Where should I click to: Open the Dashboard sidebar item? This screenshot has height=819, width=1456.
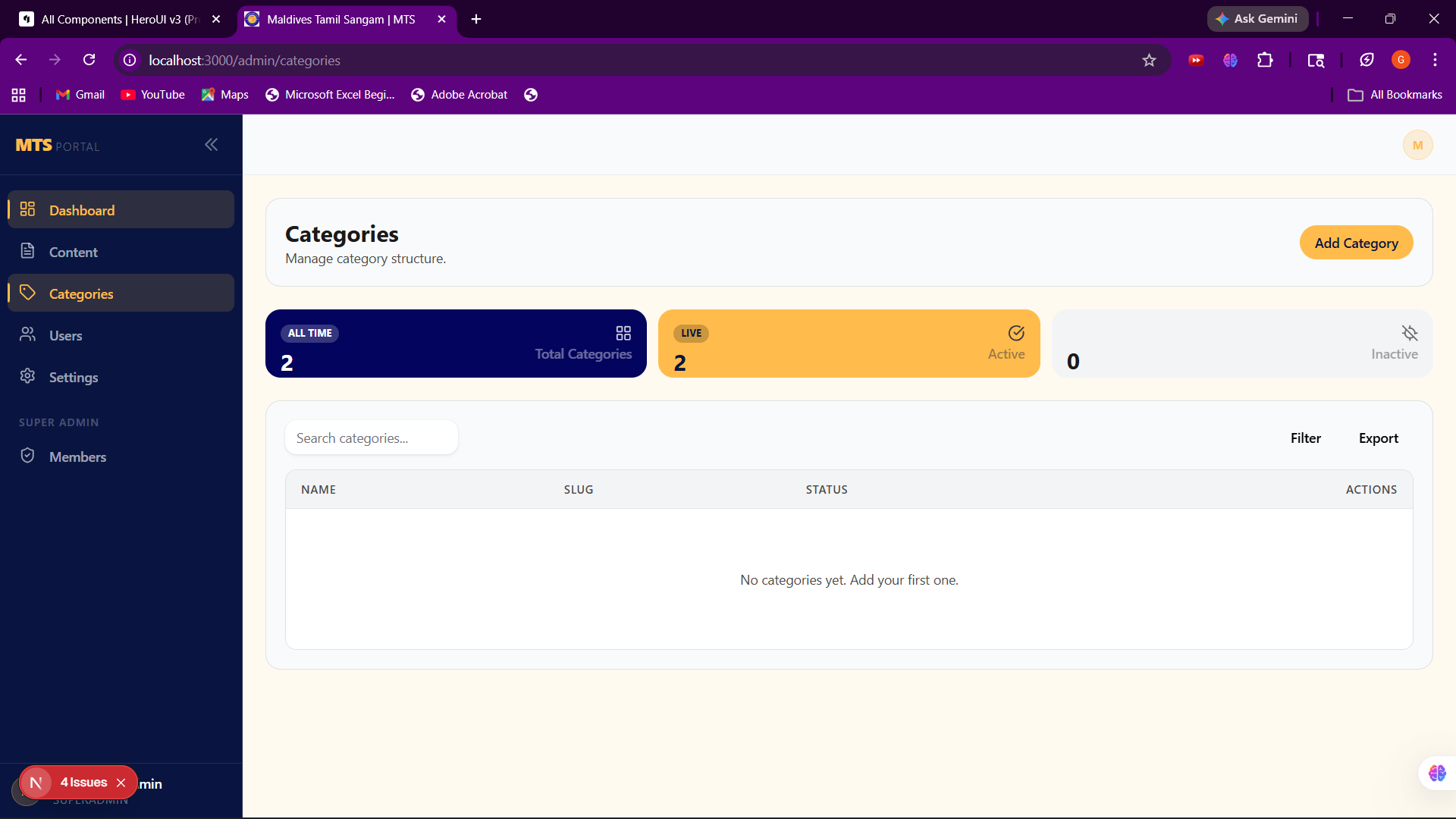coord(121,210)
